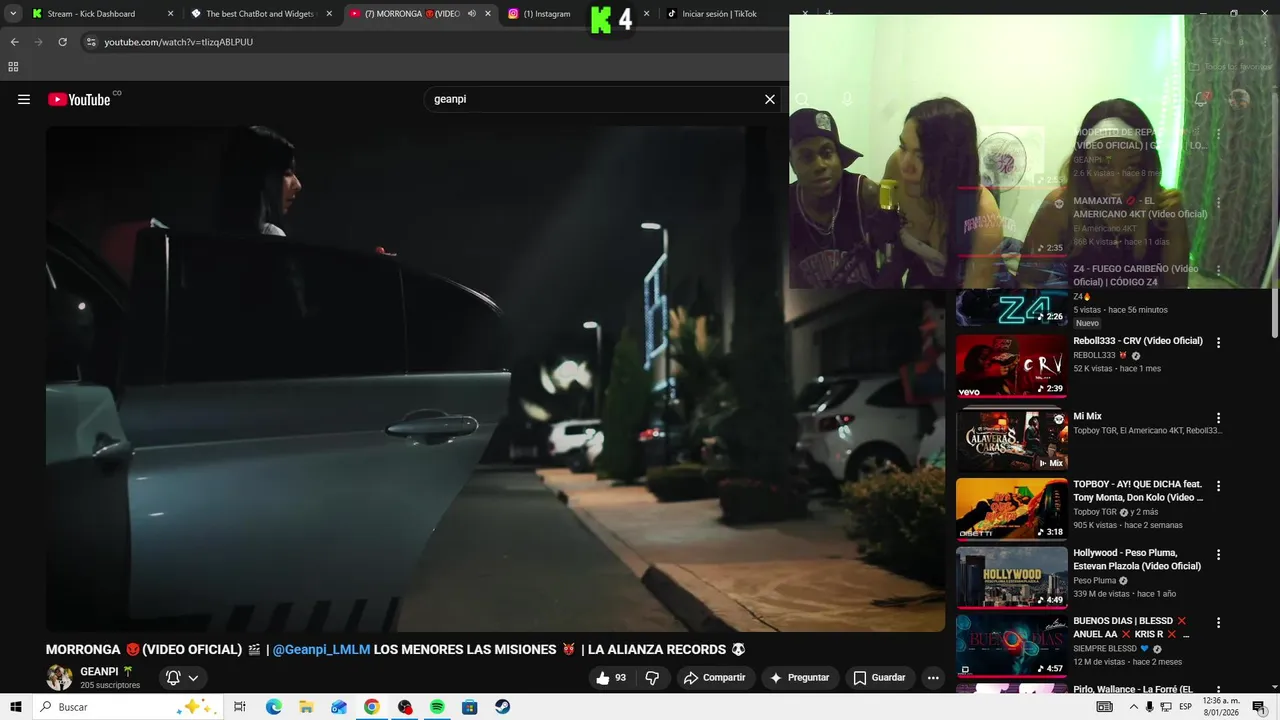
Task: Open options menu for Mi Mix
Action: (x=1218, y=418)
